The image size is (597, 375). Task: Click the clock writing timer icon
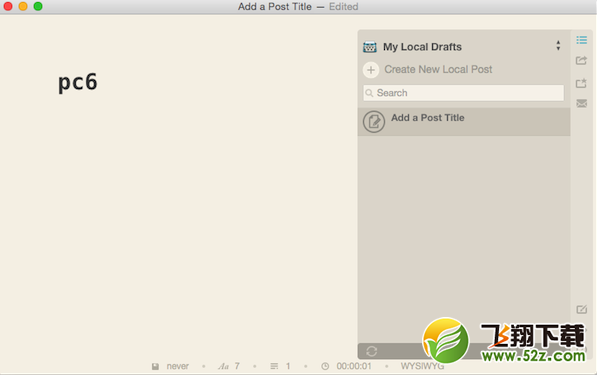point(325,366)
